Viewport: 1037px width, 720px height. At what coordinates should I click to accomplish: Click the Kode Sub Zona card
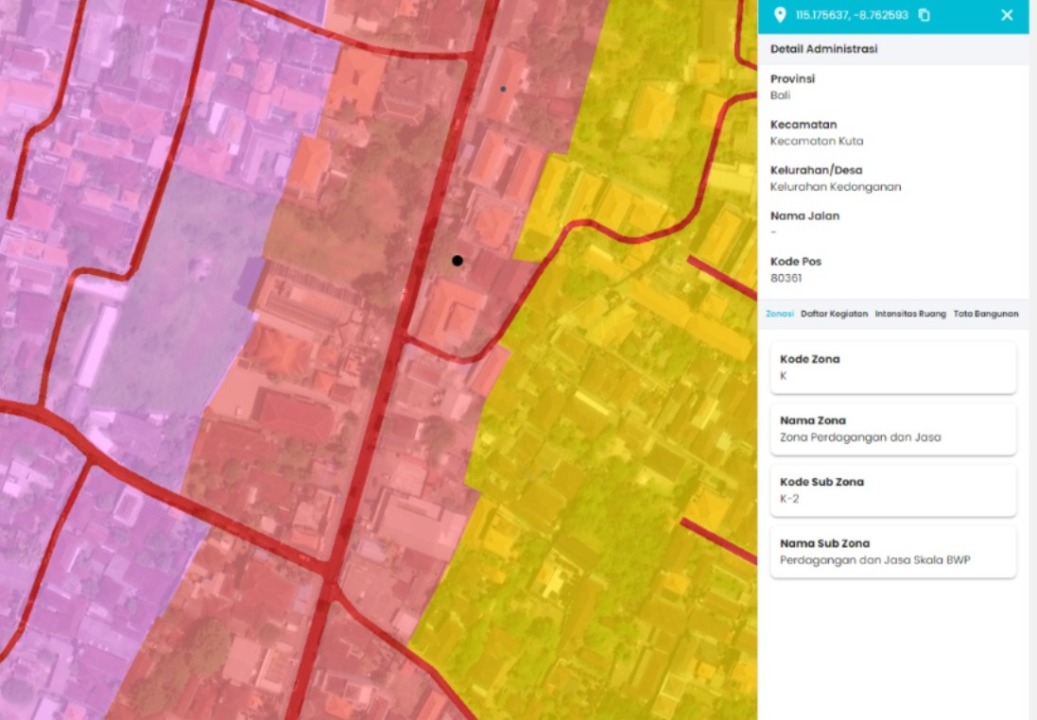point(893,490)
